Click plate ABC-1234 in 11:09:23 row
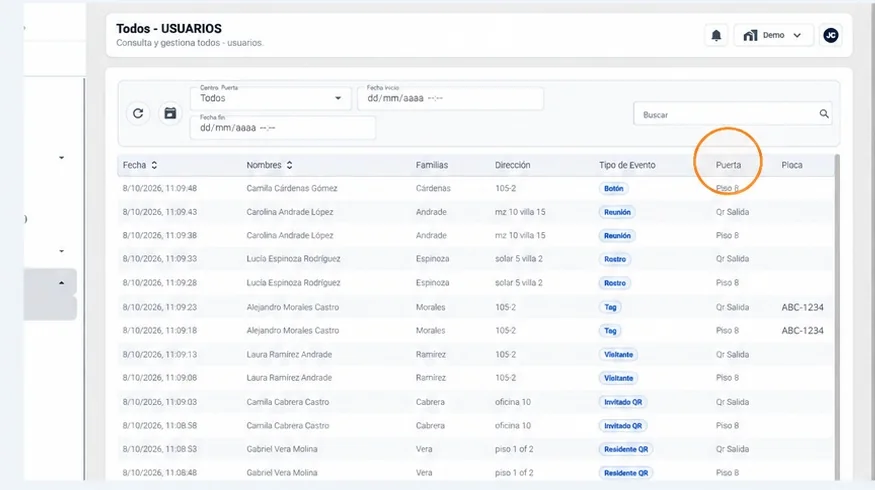This screenshot has width=875, height=490. [802, 307]
